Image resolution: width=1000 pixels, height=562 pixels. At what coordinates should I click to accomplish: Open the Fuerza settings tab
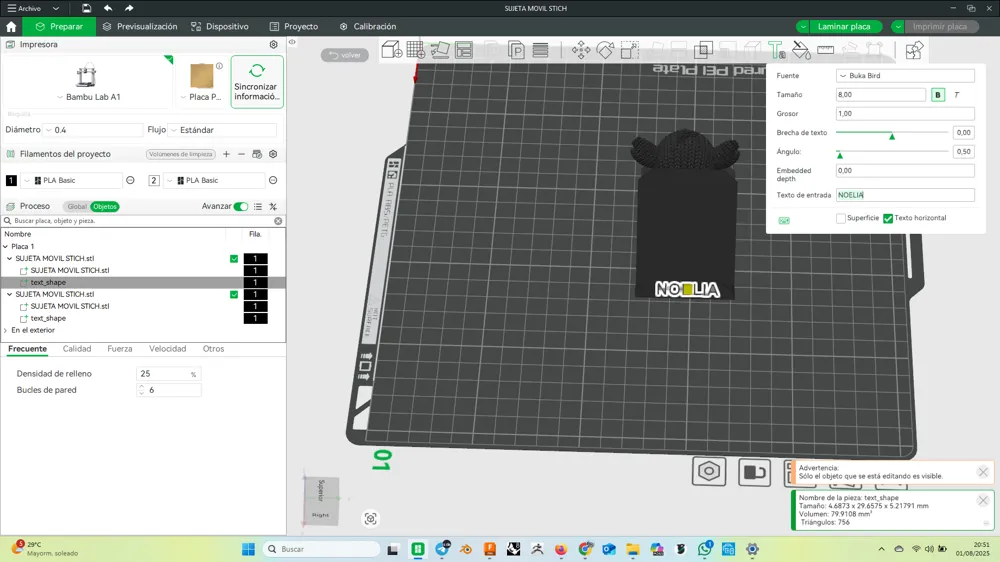[x=120, y=349]
